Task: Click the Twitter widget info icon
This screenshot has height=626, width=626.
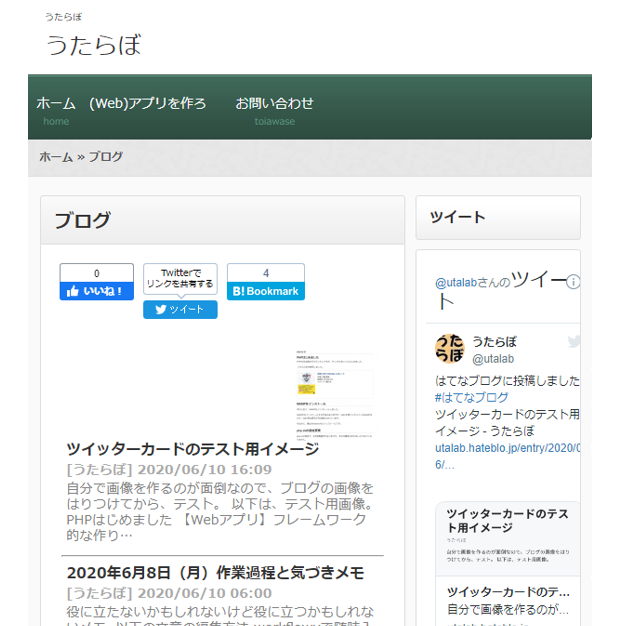Action: (573, 281)
